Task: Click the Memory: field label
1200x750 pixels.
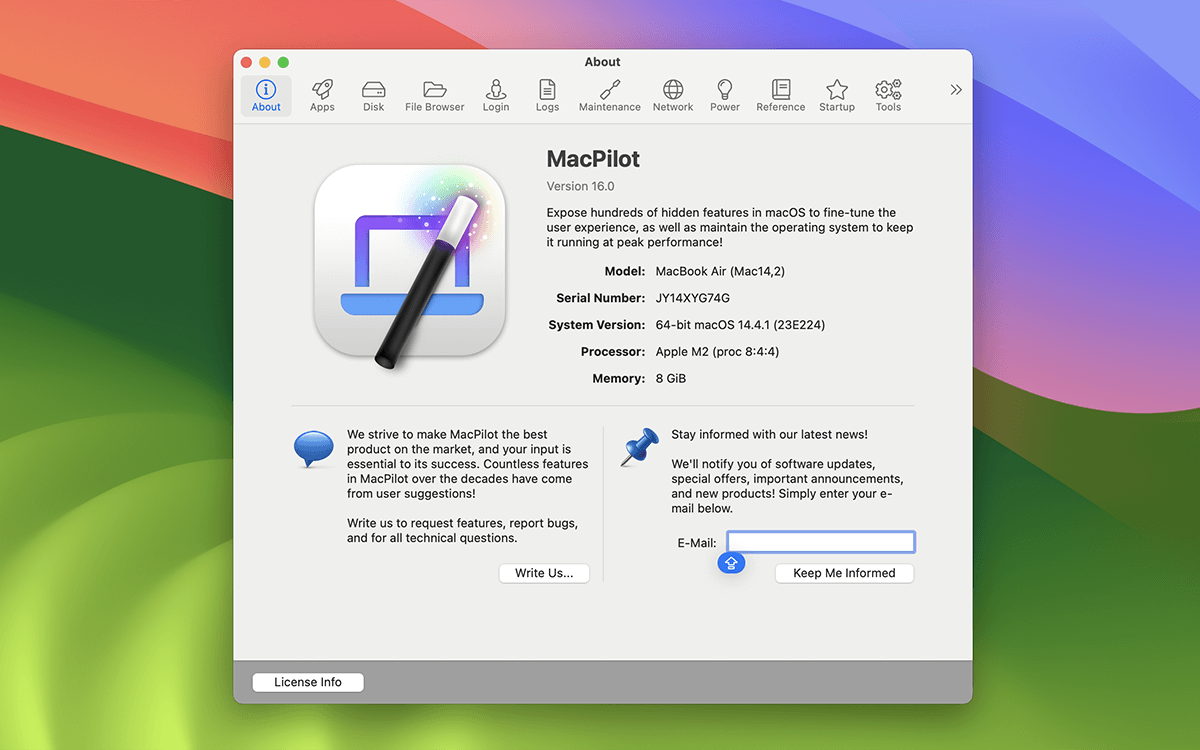Action: pyautogui.click(x=618, y=378)
